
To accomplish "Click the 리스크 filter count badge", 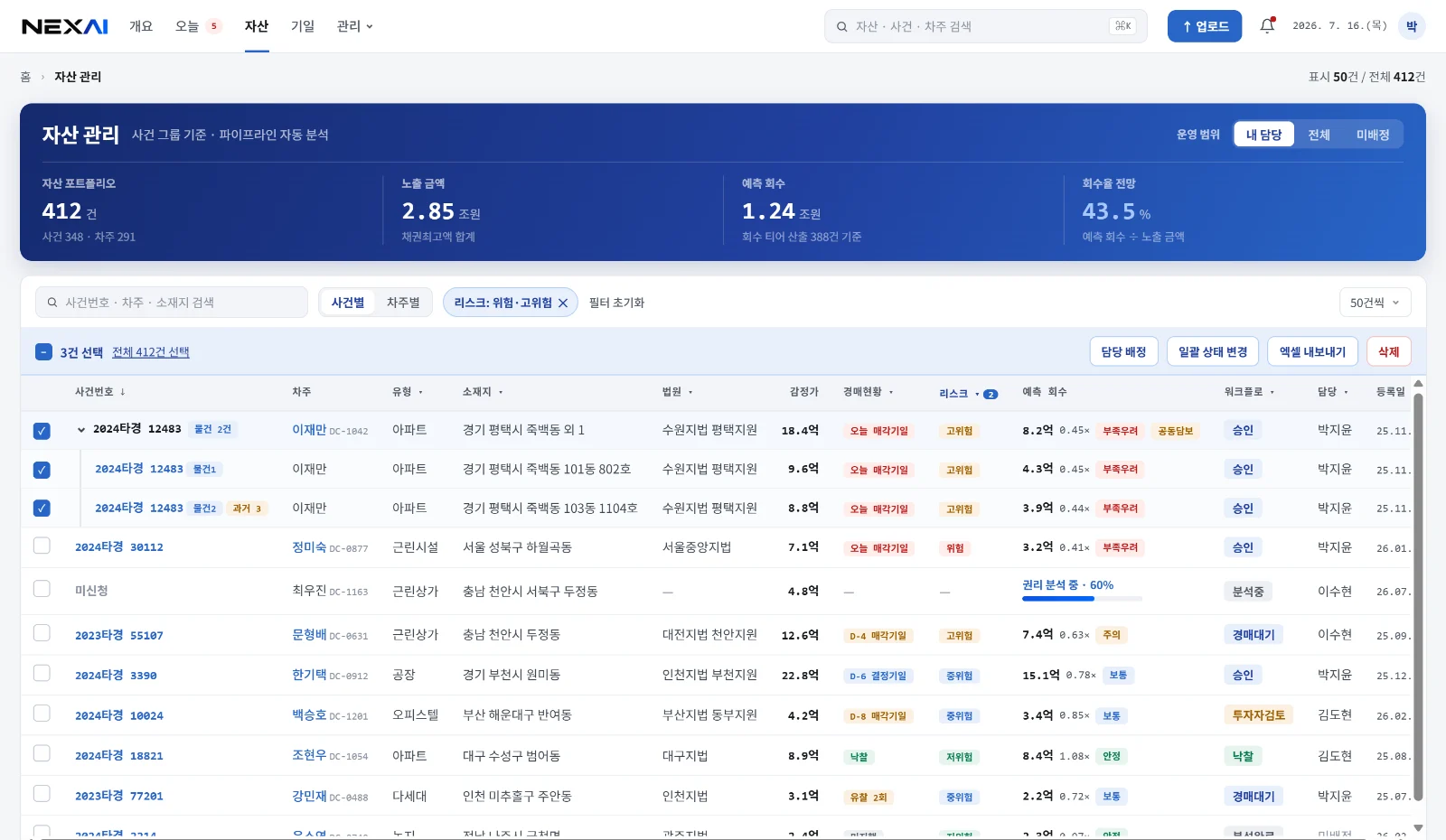I will pos(991,394).
